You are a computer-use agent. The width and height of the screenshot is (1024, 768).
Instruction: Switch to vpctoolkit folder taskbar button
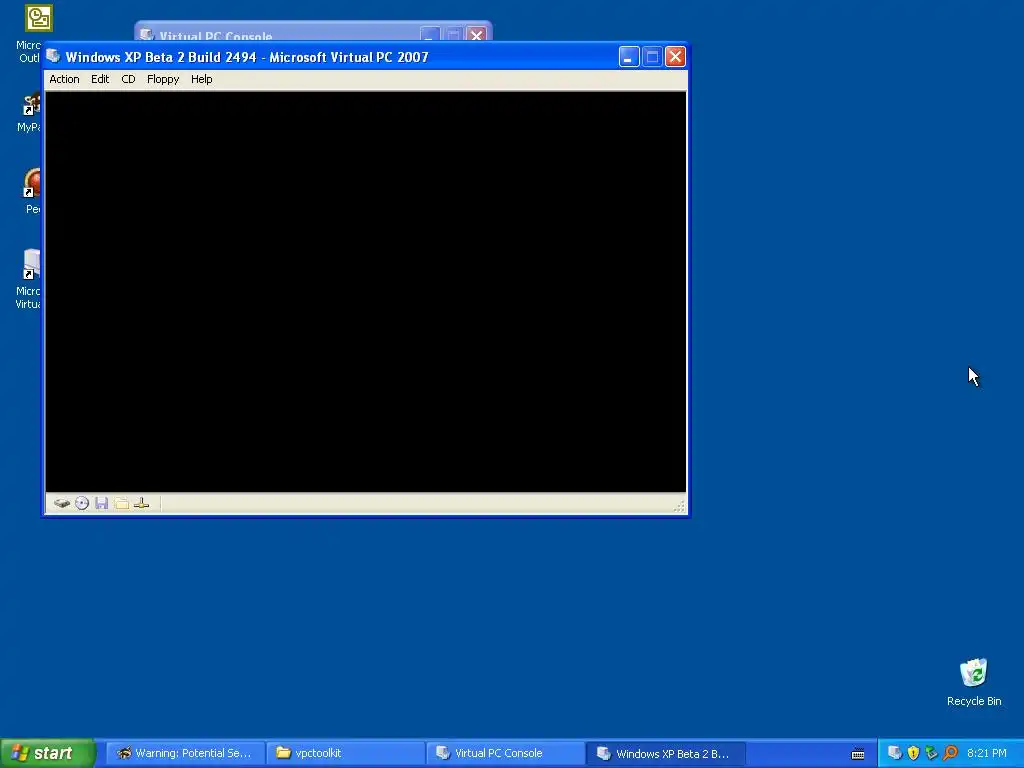[x=345, y=754]
